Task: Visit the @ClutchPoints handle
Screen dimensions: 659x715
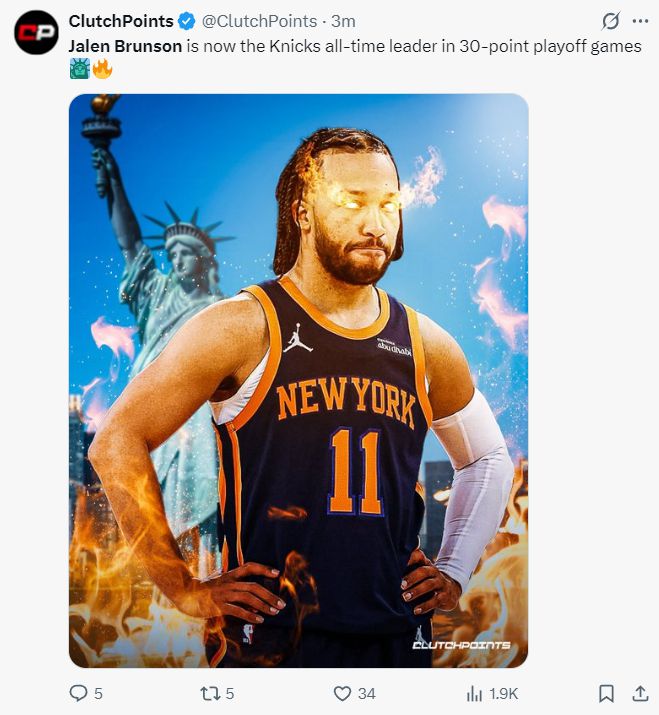Action: (259, 21)
